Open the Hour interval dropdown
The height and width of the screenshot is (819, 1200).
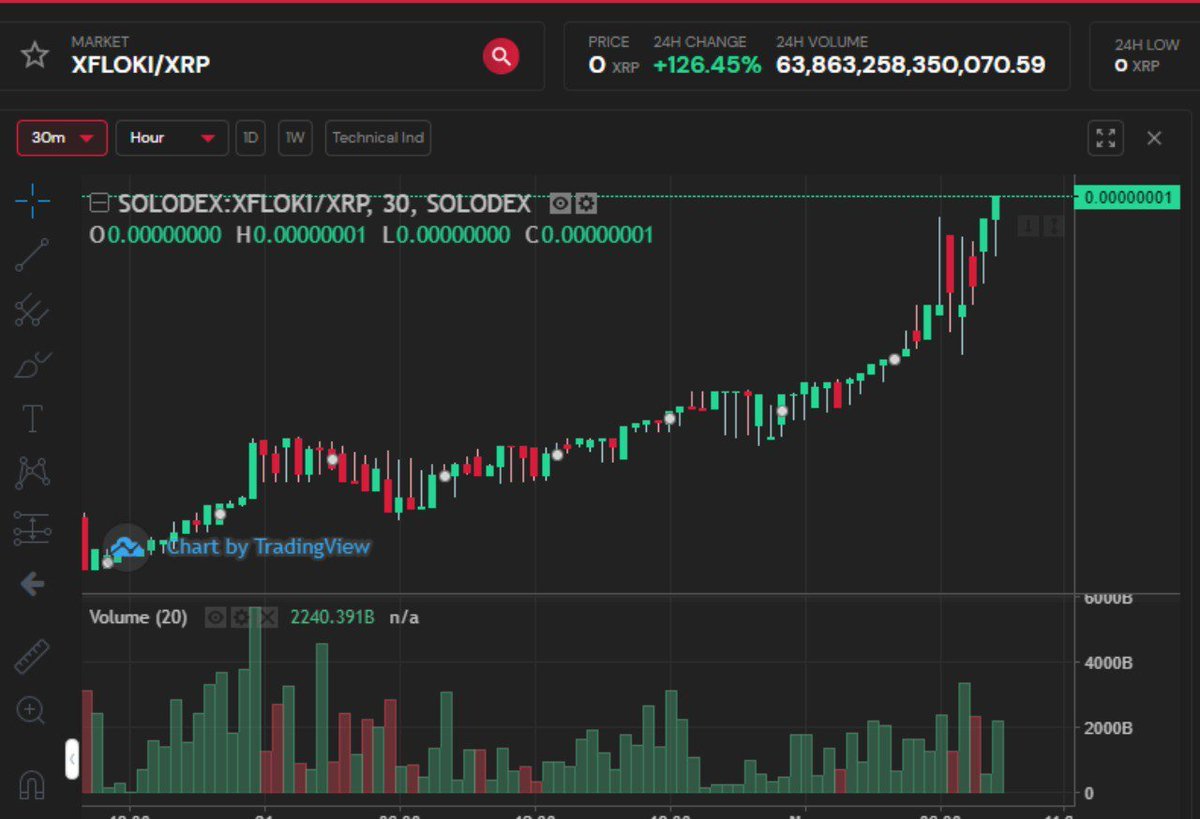pyautogui.click(x=172, y=138)
